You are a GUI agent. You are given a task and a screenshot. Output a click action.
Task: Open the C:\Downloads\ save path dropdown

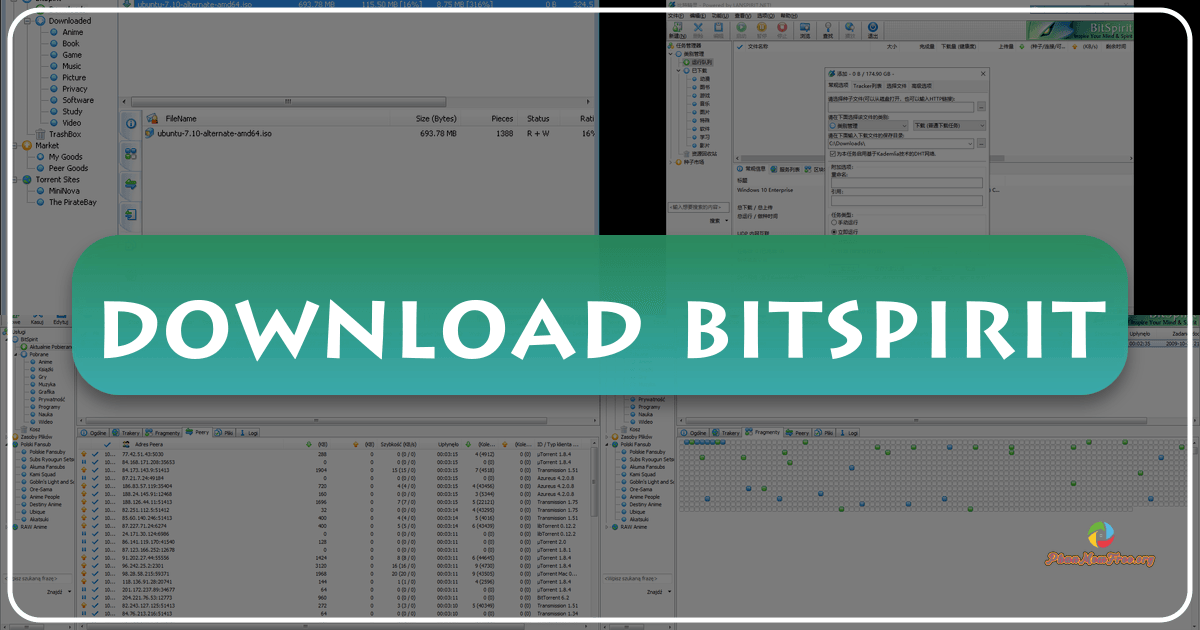[970, 144]
